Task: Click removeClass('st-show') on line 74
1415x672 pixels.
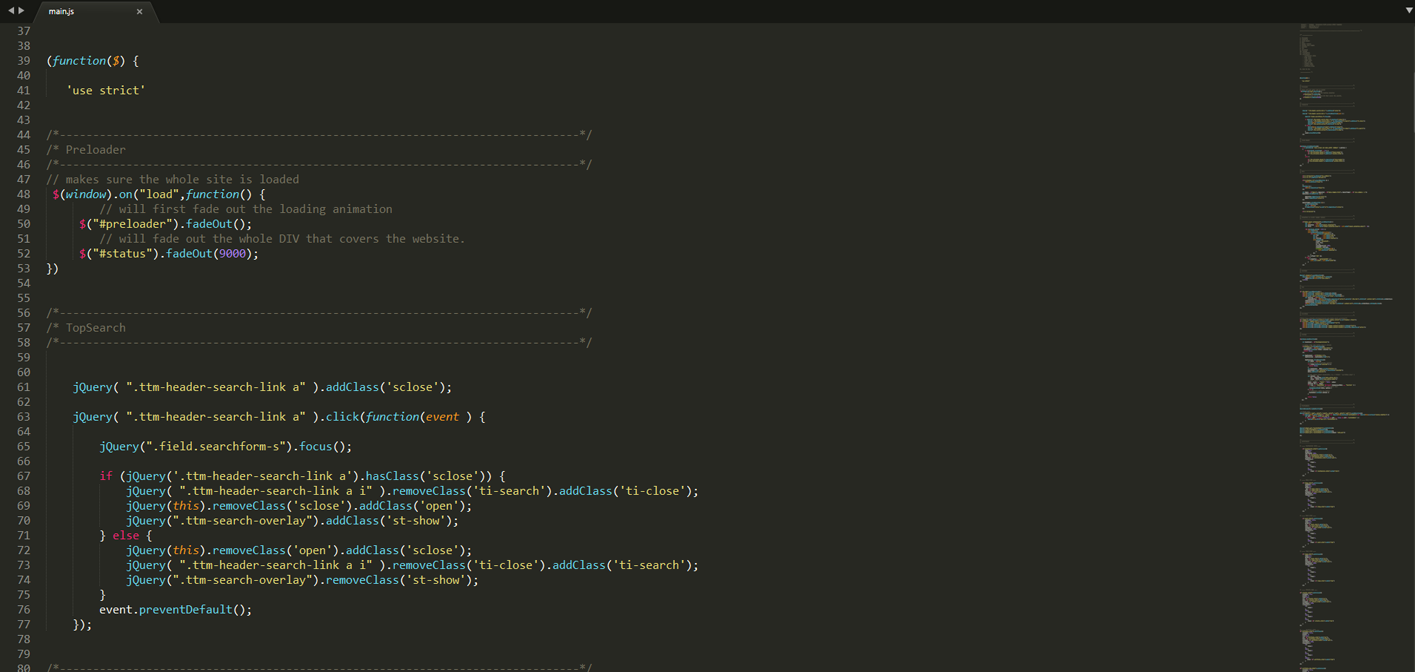Action: click(x=398, y=580)
